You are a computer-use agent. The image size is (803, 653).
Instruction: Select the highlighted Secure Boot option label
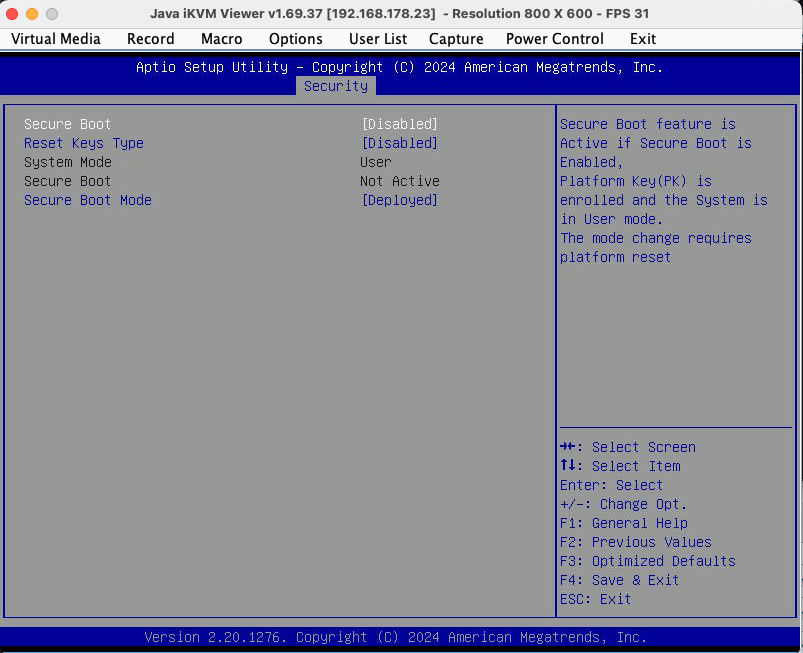(68, 124)
